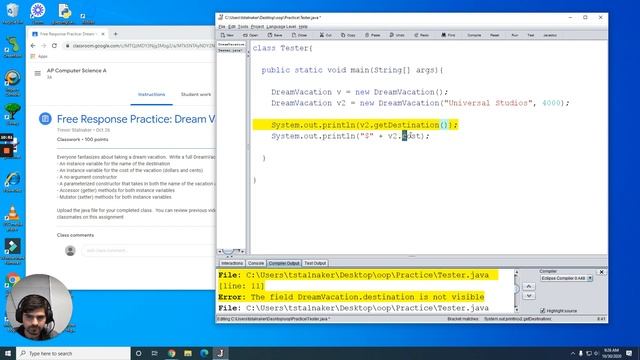Click the Compile button in DrJava toolbar
Screen dimensions: 640x360
pyautogui.click(x=474, y=35)
